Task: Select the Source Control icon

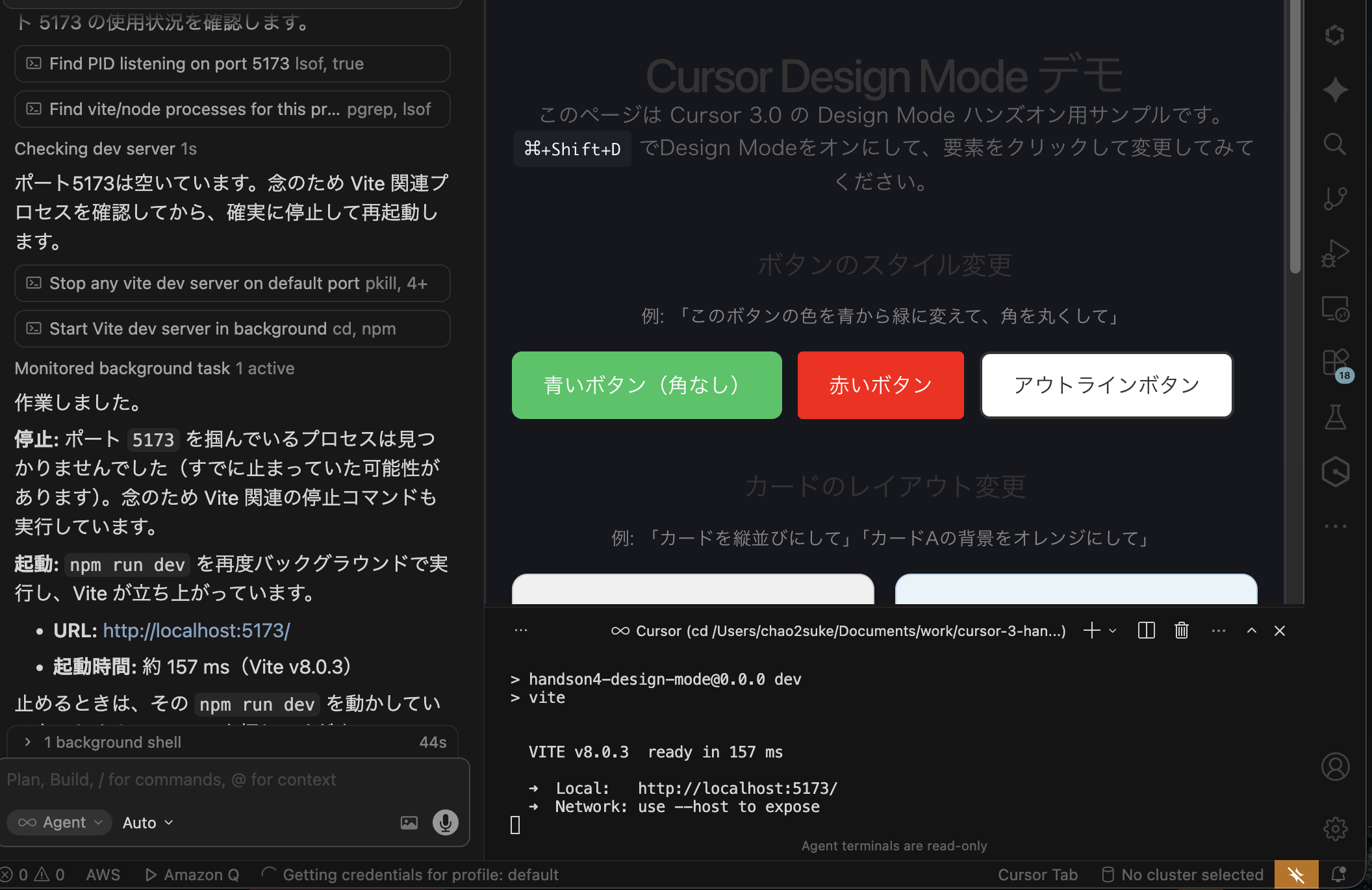Action: coord(1335,198)
